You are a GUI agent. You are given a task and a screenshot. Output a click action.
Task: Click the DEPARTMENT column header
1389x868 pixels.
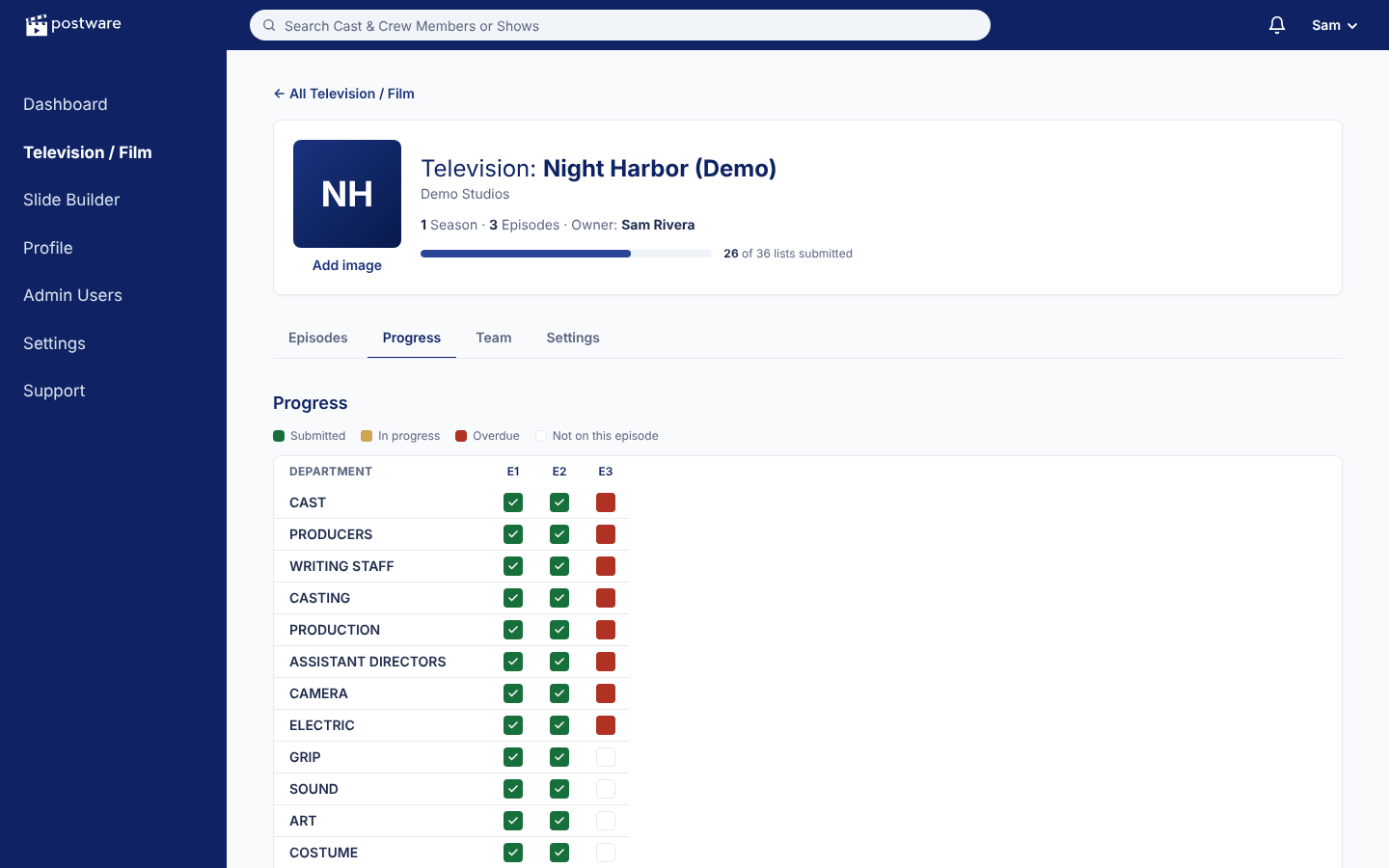[x=331, y=472]
